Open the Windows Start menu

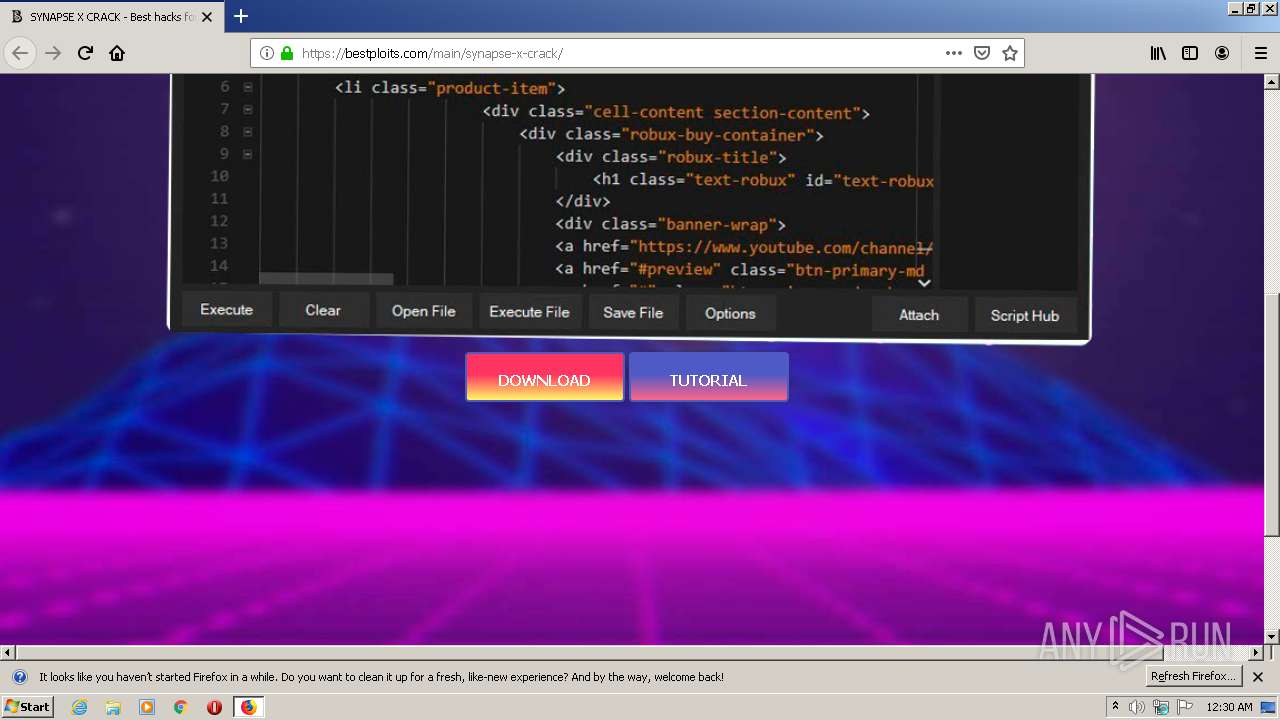click(27, 707)
